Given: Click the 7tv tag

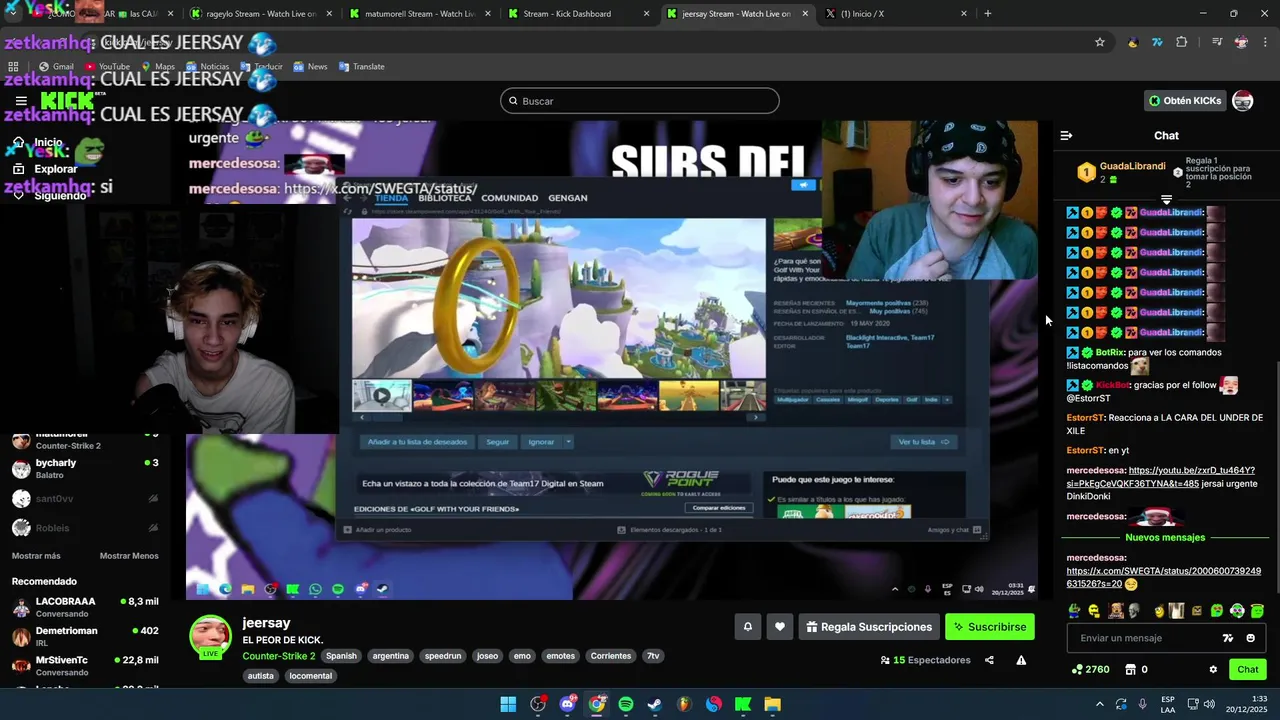Looking at the screenshot, I should [x=653, y=656].
